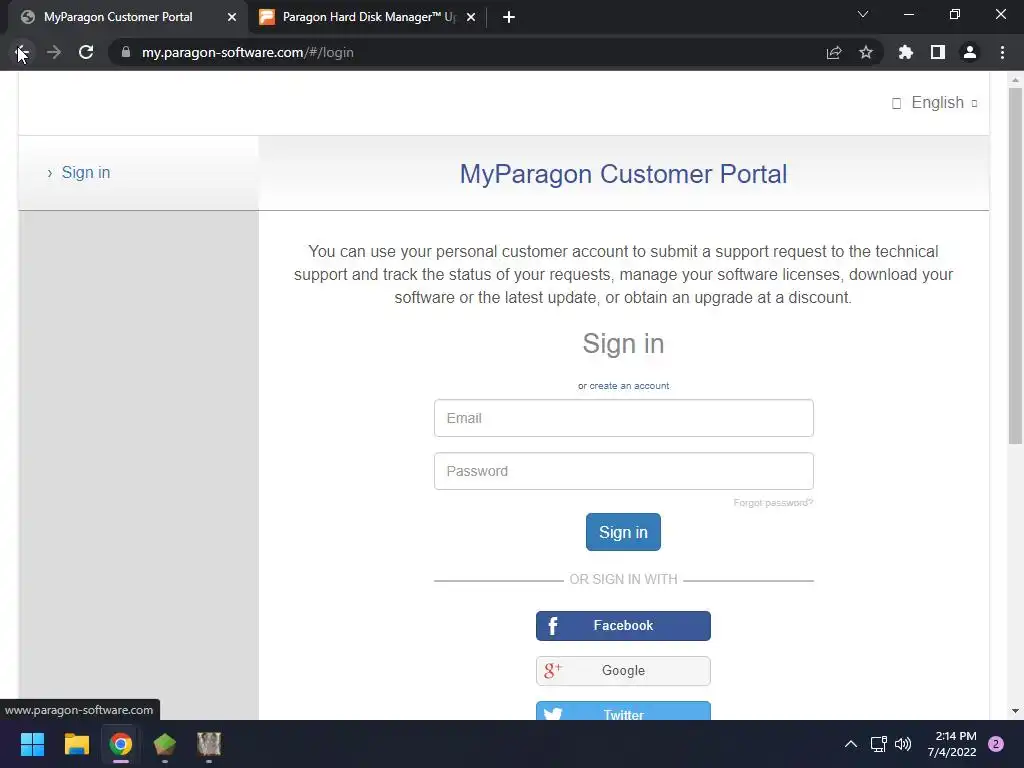Click the volume speaker tray icon
1024x768 pixels.
pyautogui.click(x=903, y=744)
